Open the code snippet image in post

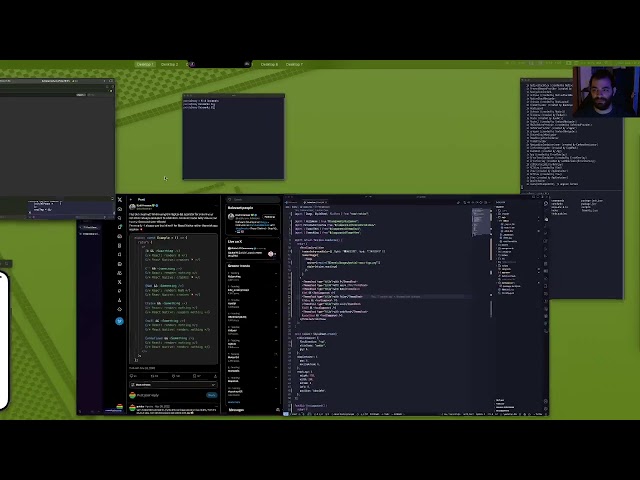174,299
